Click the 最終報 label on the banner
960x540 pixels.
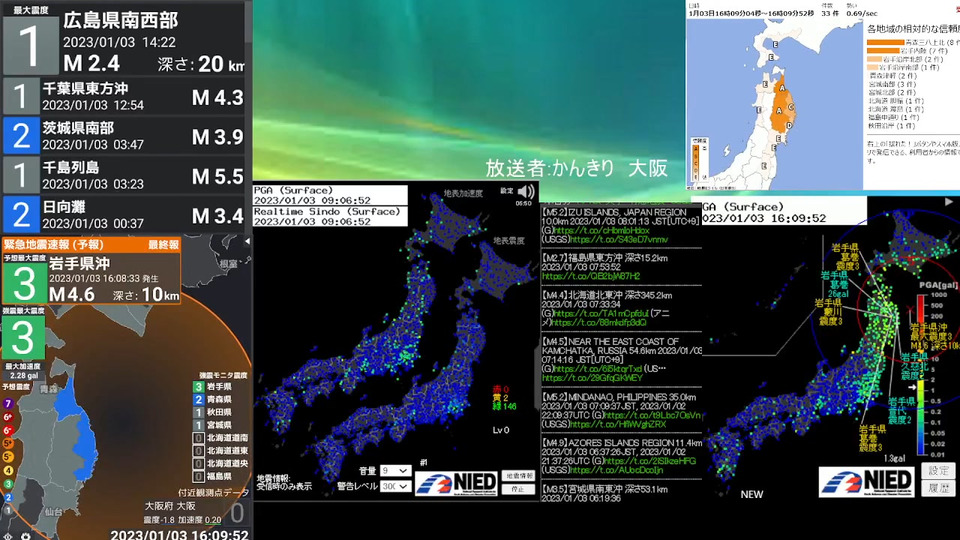163,245
